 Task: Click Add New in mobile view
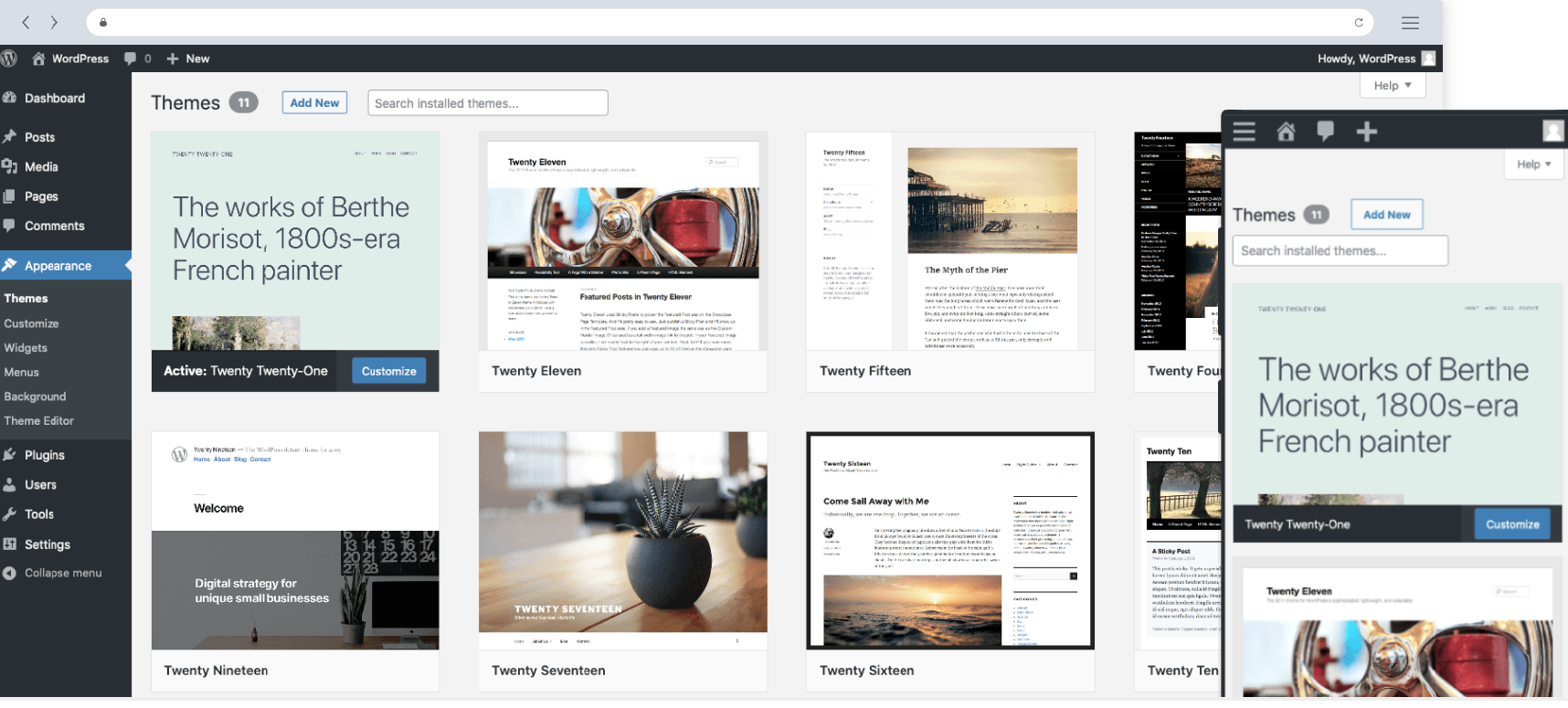pyautogui.click(x=1386, y=215)
